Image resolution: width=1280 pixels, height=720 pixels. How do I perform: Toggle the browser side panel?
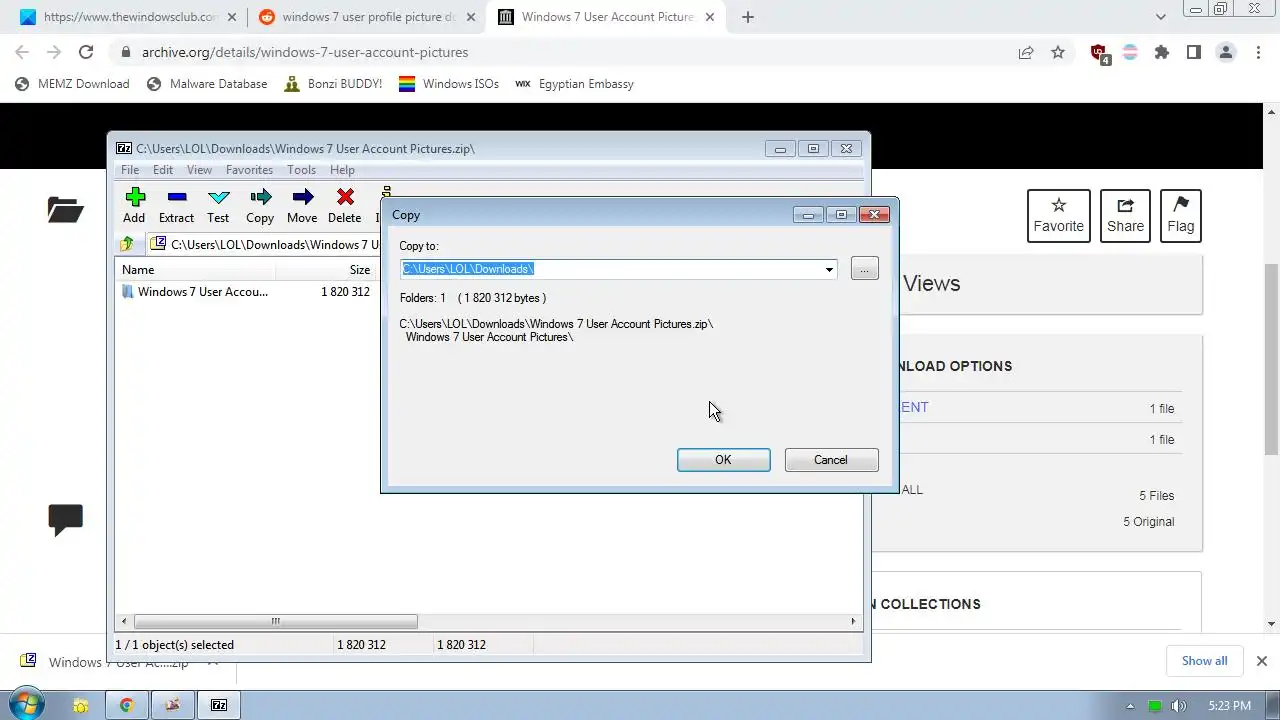[1194, 52]
